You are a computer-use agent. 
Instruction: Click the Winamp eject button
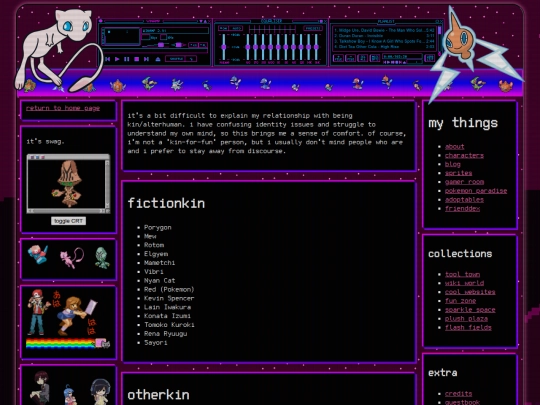coord(158,59)
